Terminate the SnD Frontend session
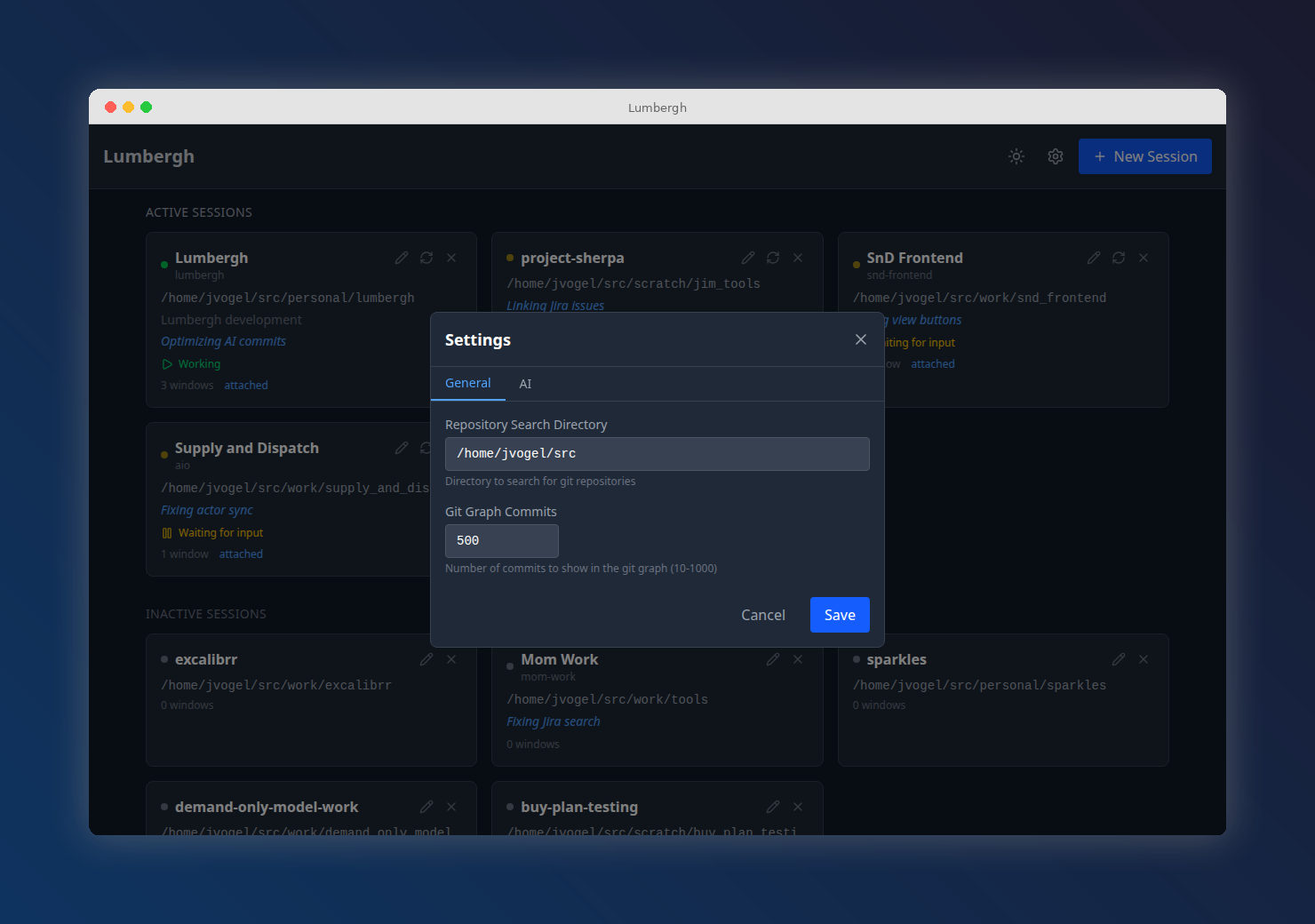 pos(1144,258)
